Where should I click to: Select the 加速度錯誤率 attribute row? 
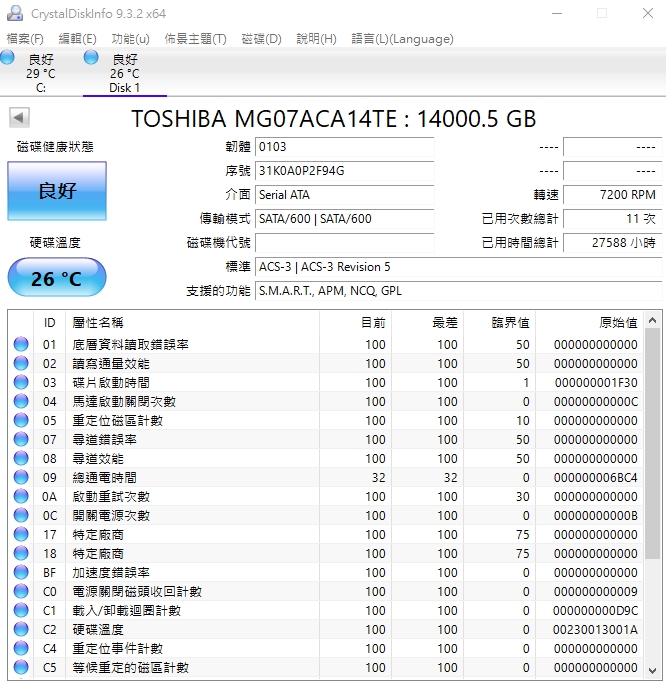tap(326, 572)
